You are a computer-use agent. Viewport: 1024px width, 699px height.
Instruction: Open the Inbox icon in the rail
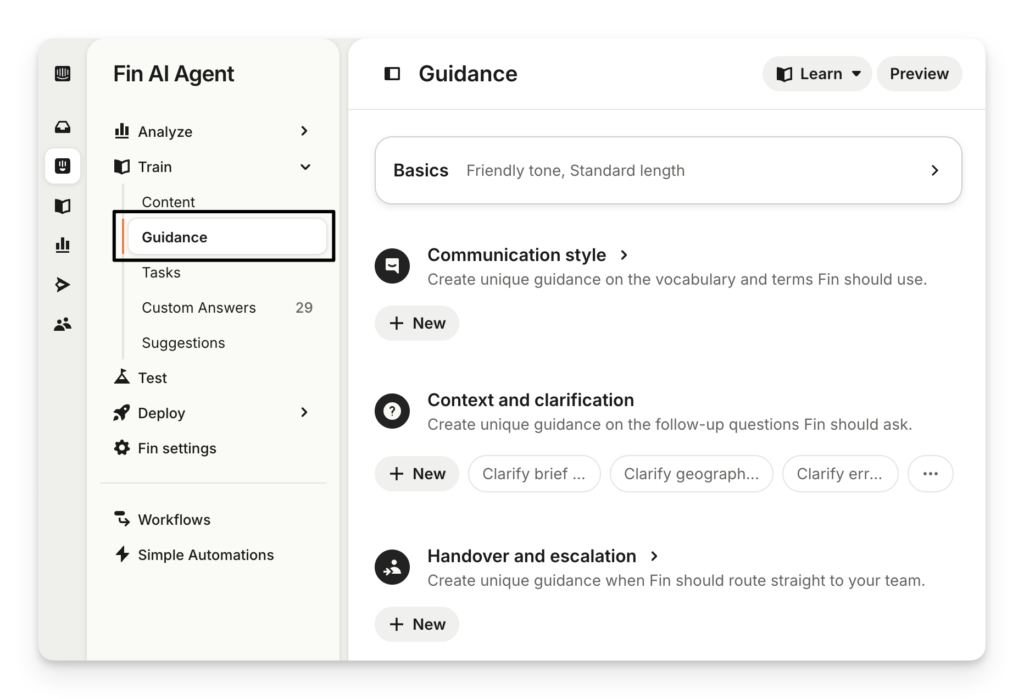[63, 127]
